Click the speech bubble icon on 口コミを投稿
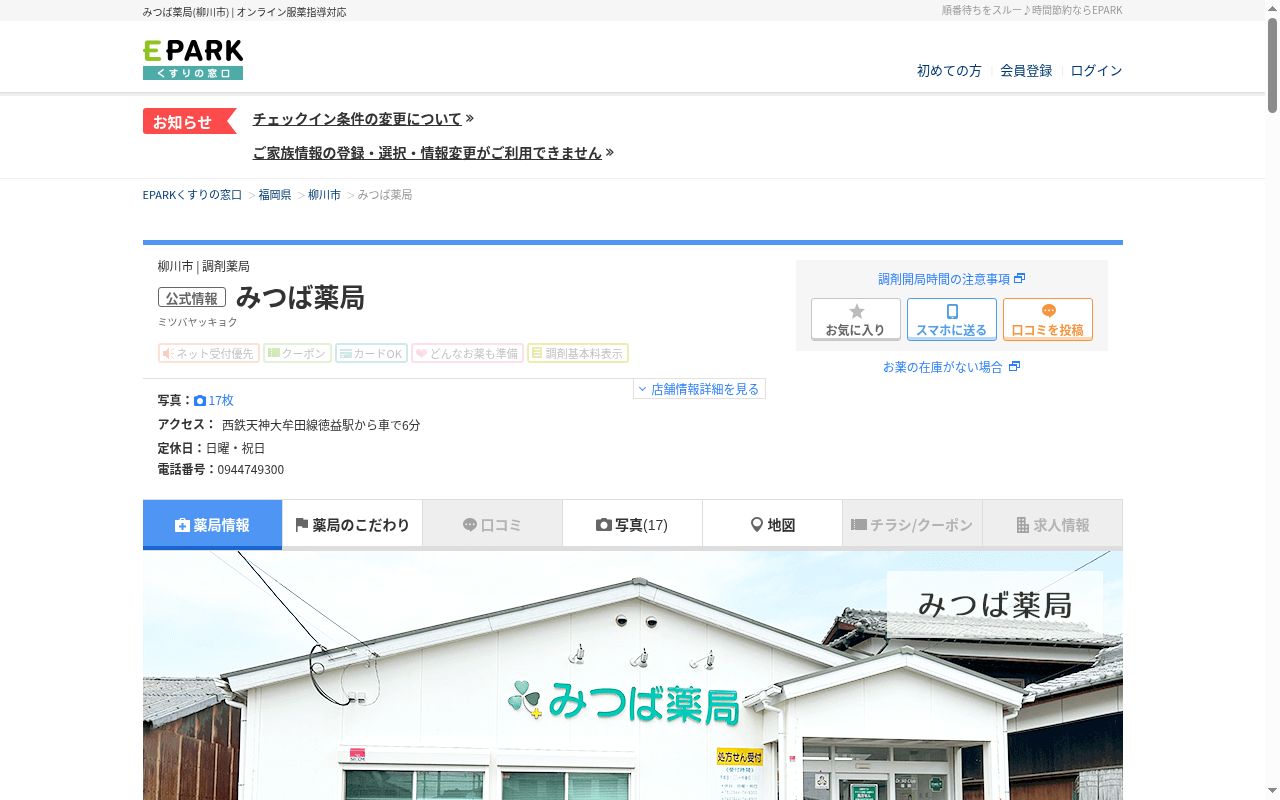The width and height of the screenshot is (1280, 800). pos(1048,311)
